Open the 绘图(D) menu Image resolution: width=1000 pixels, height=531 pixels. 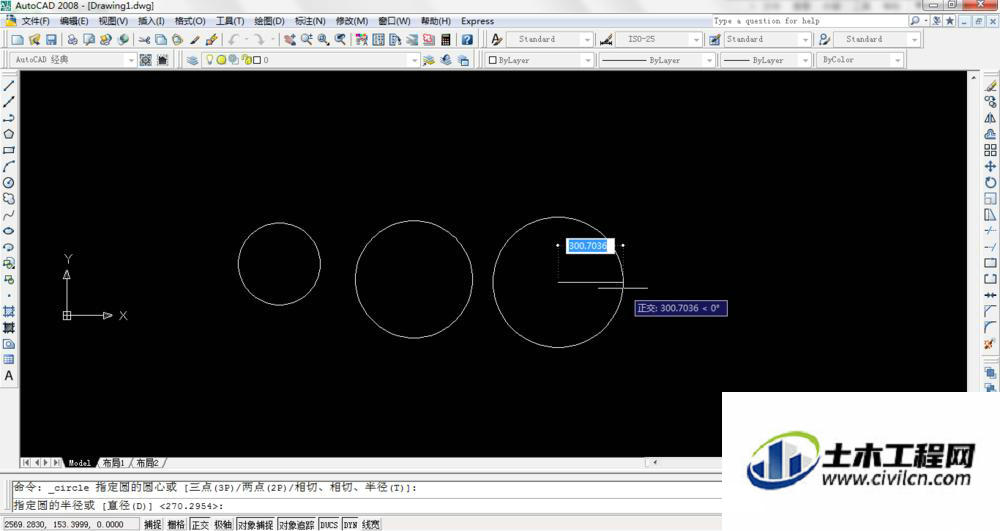(x=269, y=21)
